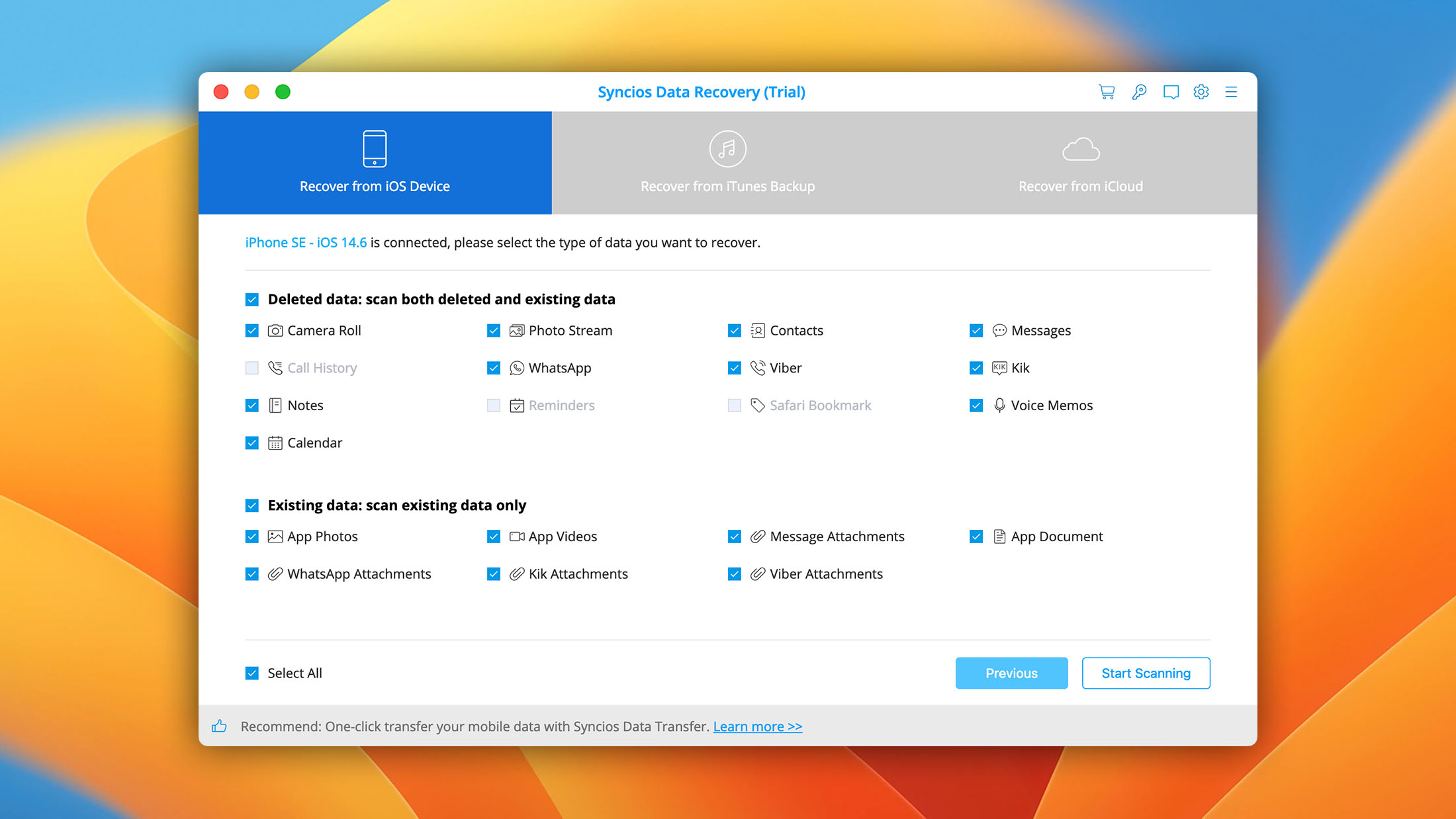Uncheck the WhatsApp checkbox

[494, 368]
